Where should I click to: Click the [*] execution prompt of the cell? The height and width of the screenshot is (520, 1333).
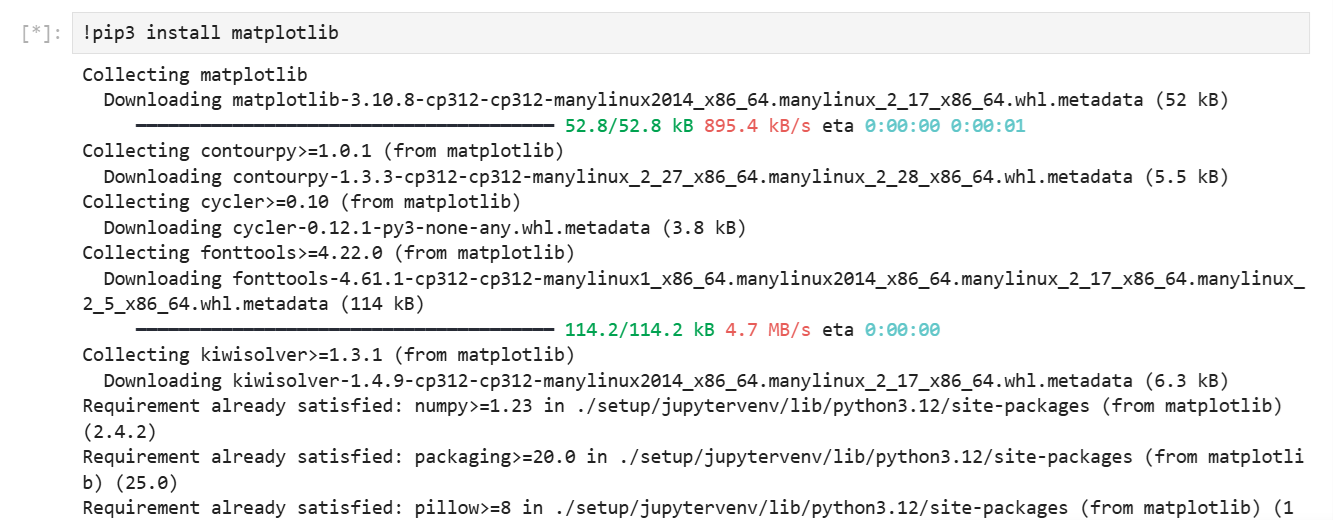click(x=43, y=34)
